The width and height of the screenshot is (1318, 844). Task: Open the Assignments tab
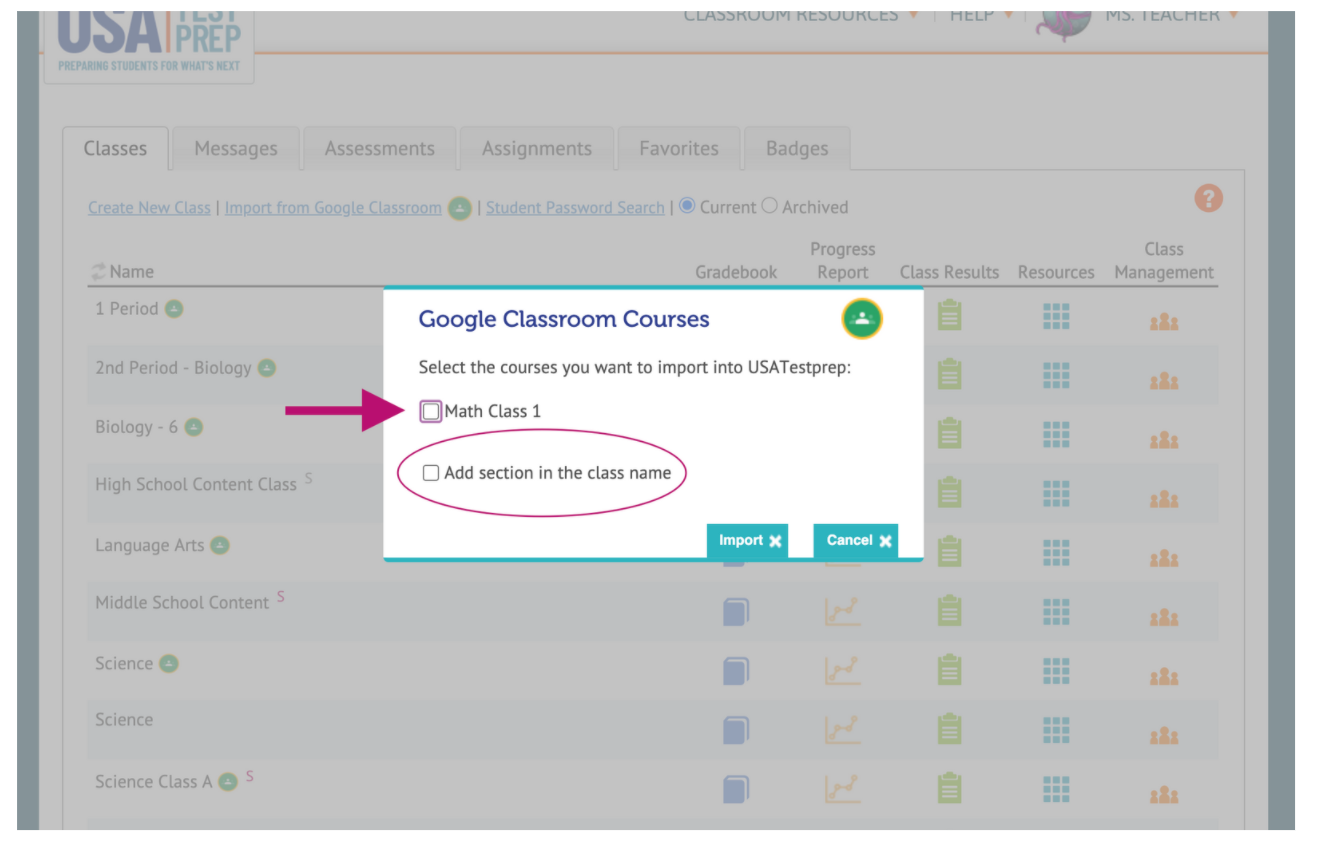[537, 149]
